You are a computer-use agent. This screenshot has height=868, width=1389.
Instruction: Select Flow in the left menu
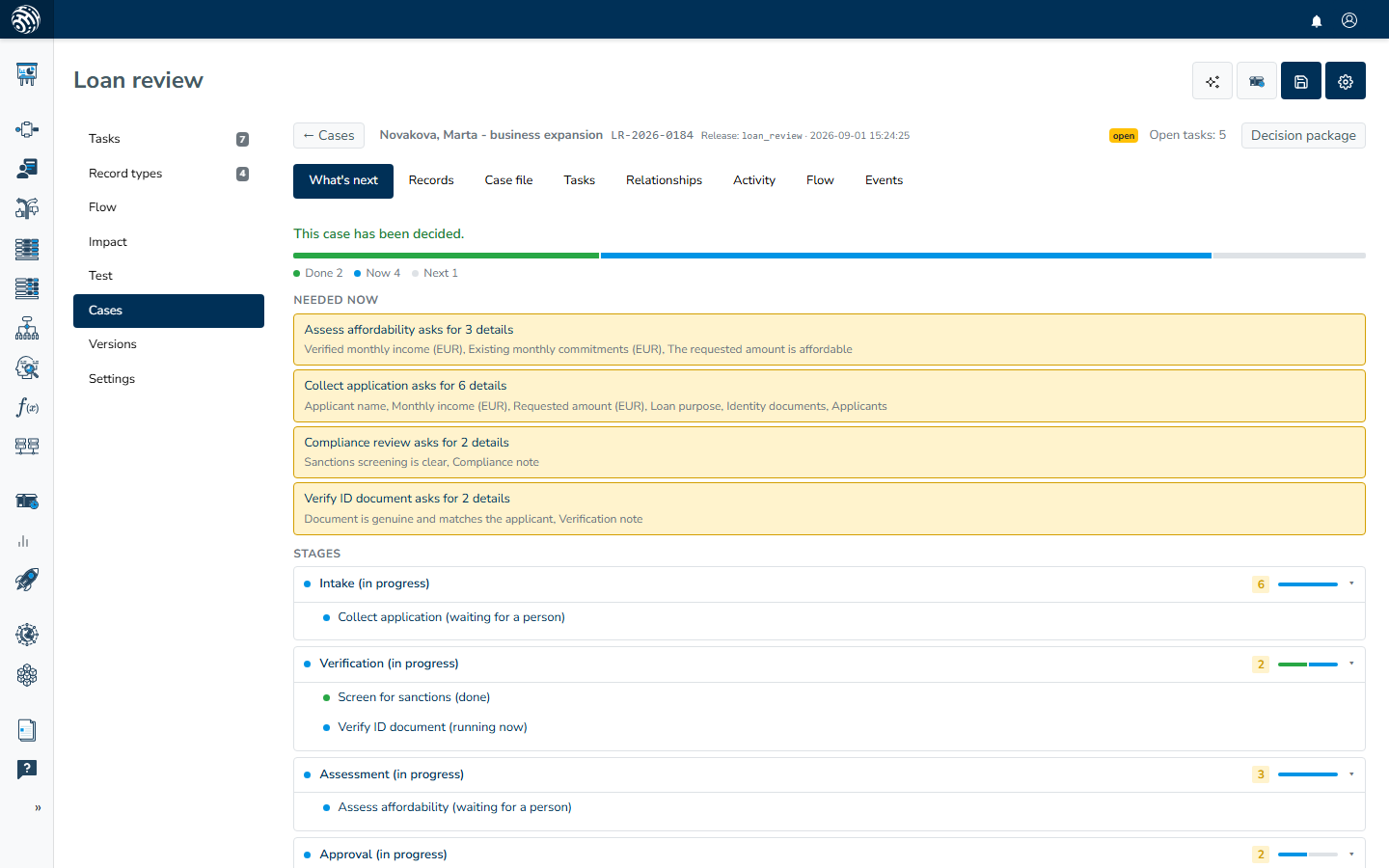pyautogui.click(x=169, y=207)
